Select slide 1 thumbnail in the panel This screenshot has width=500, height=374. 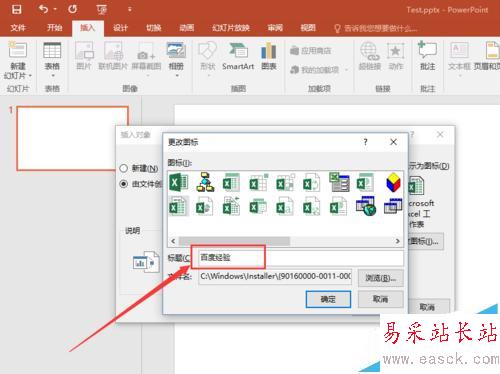[72, 138]
